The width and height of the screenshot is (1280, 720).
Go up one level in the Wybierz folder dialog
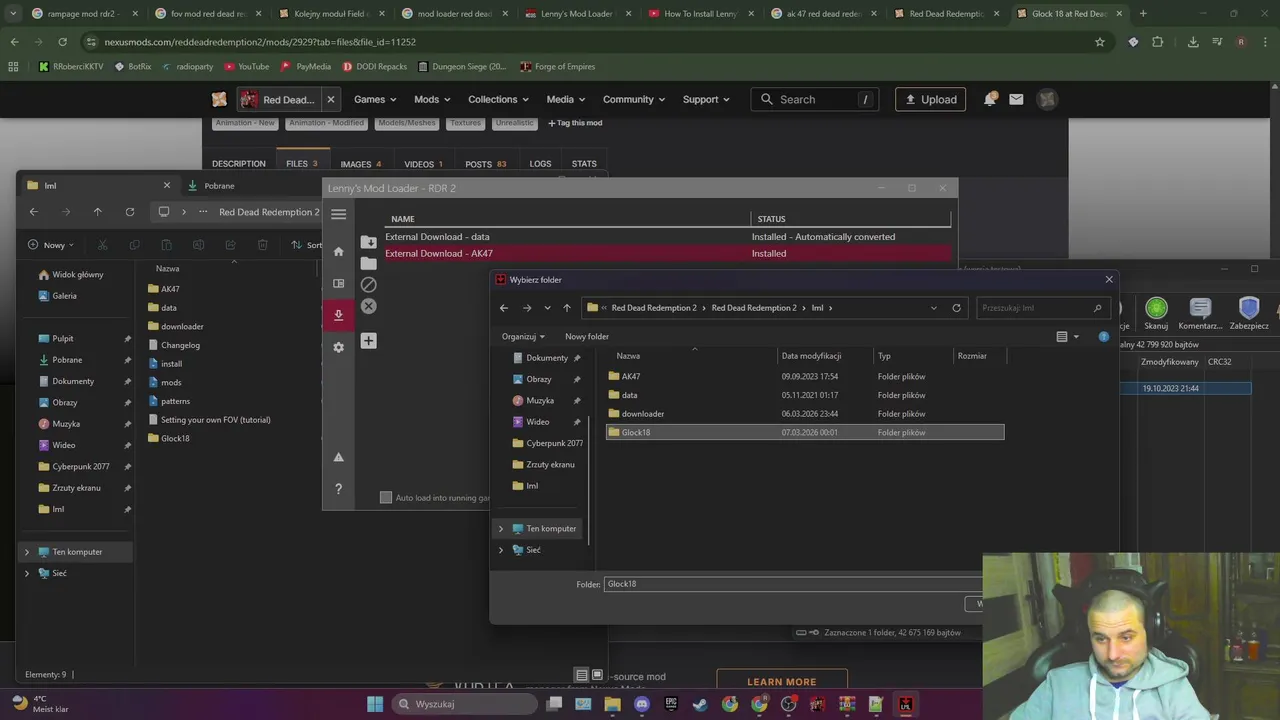click(567, 308)
